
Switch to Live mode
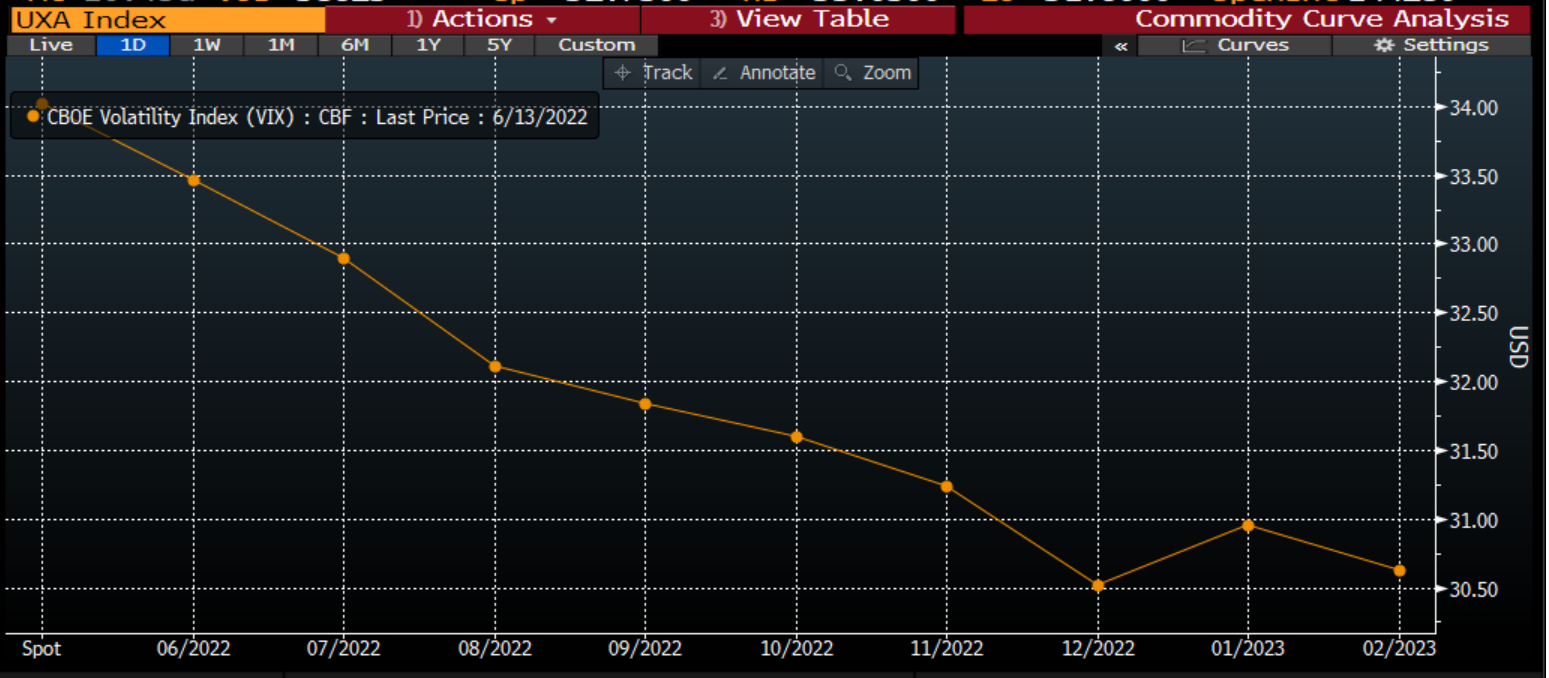click(x=51, y=45)
